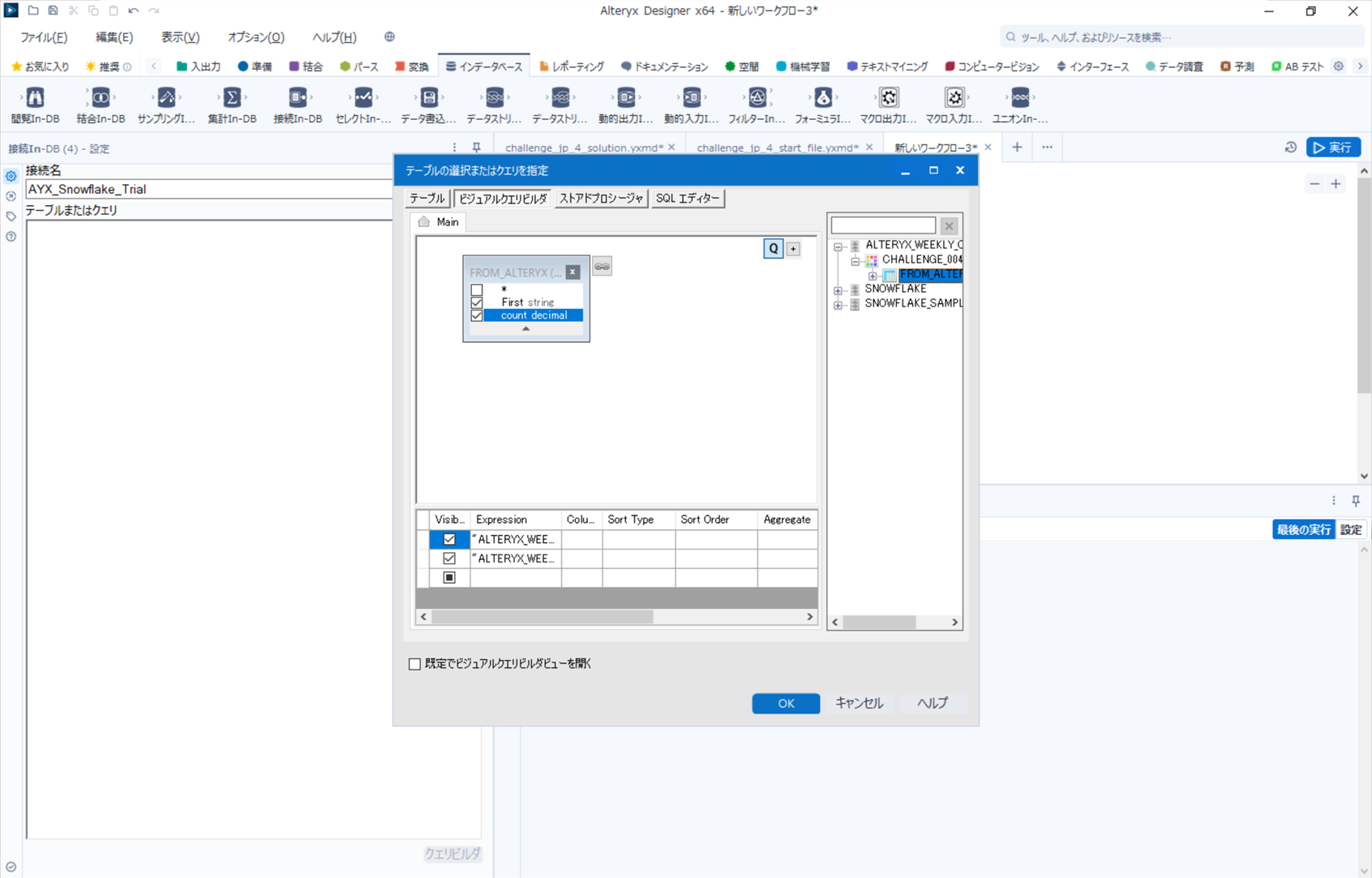The image size is (1372, 878).
Task: Select the フォーミュラIn-DB tool
Action: coord(821,97)
